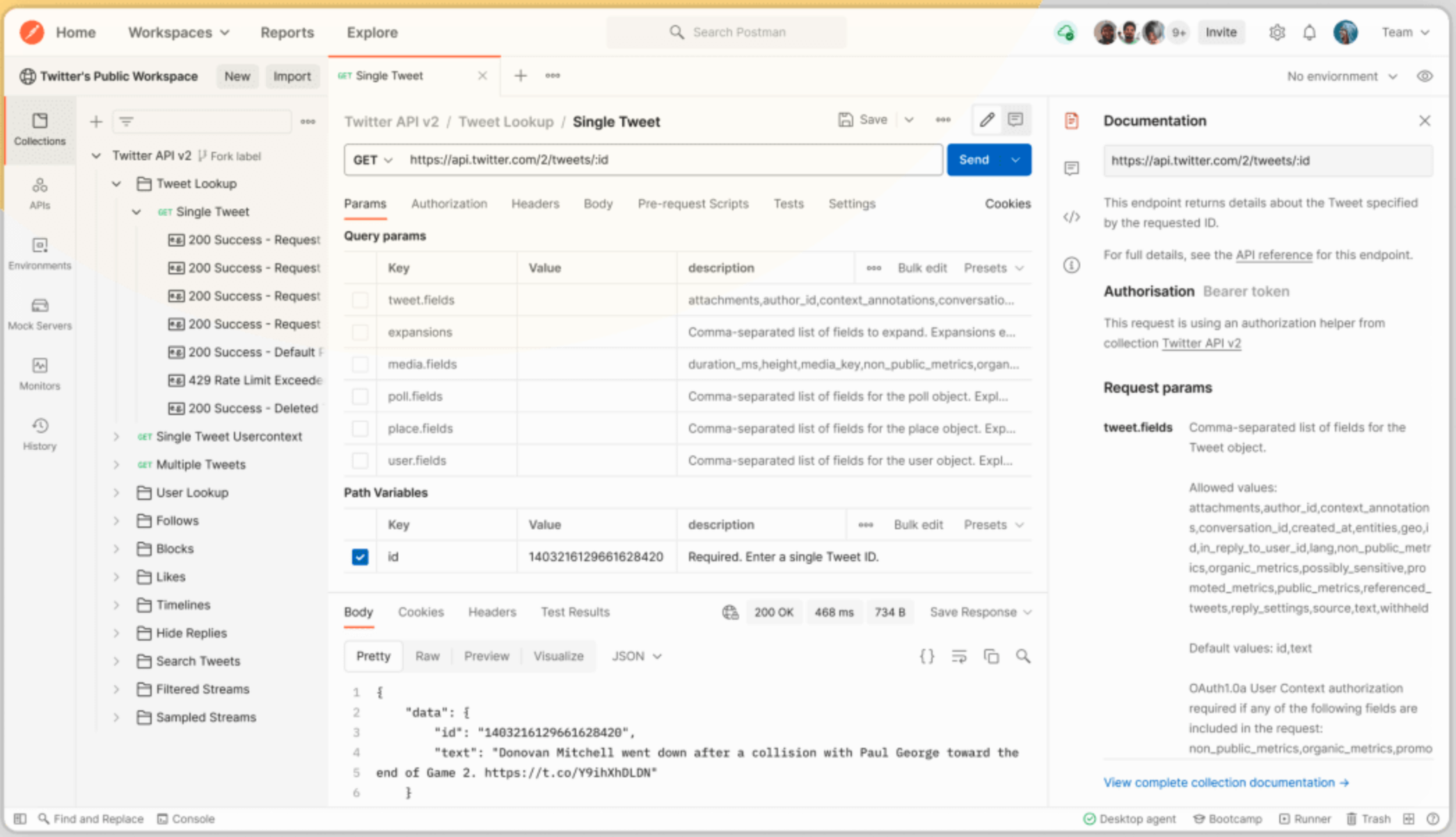Click the plus icon to create collection
1456x837 pixels.
[x=96, y=121]
